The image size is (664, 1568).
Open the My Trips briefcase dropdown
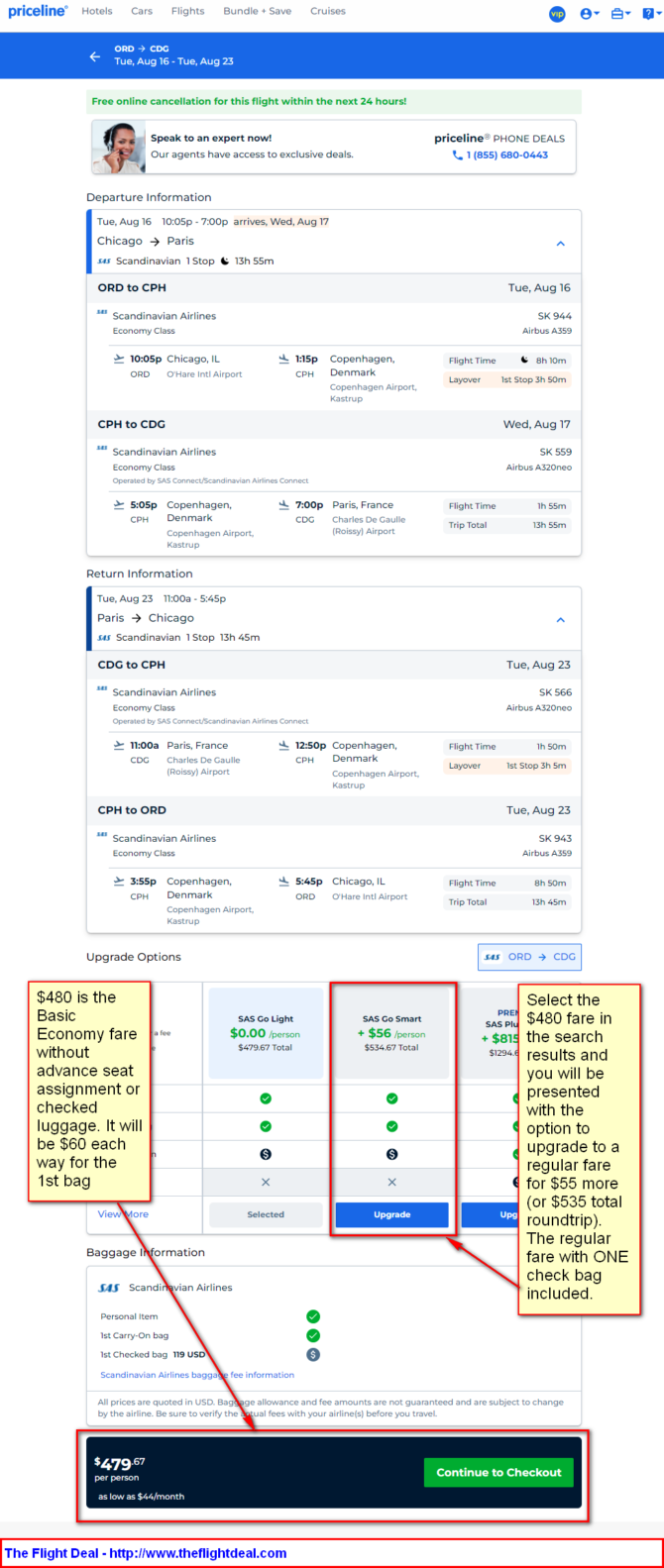tap(621, 13)
